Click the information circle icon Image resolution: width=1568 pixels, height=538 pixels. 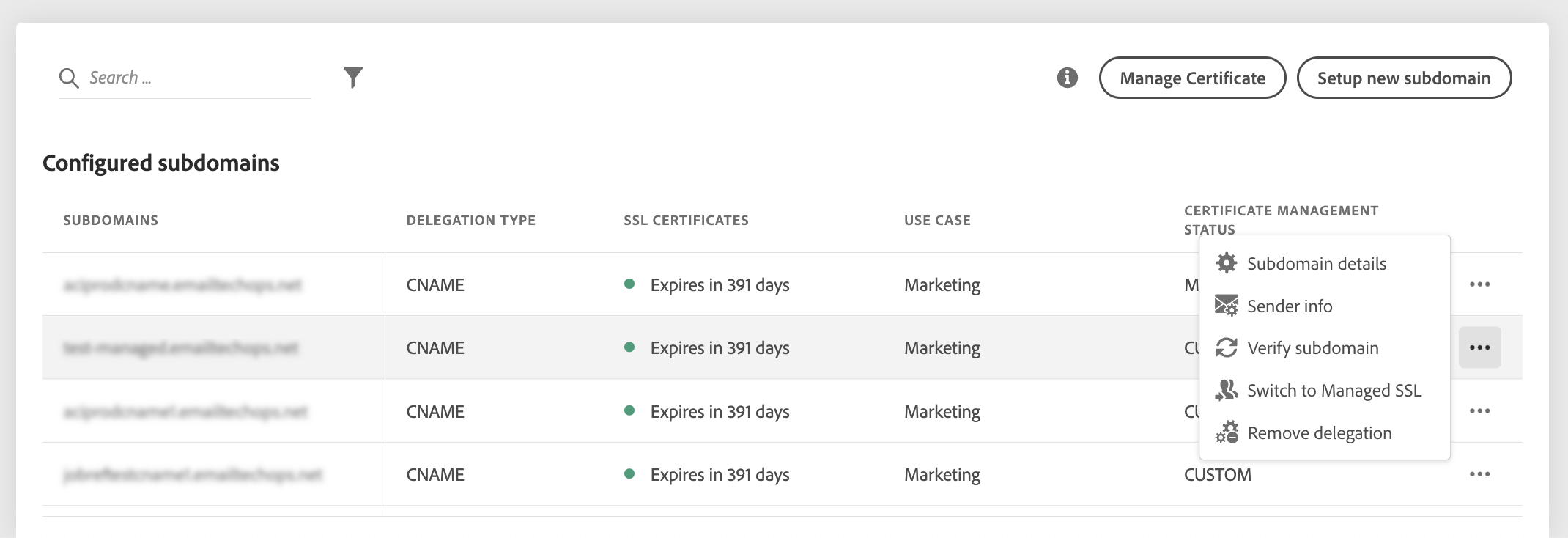1067,78
